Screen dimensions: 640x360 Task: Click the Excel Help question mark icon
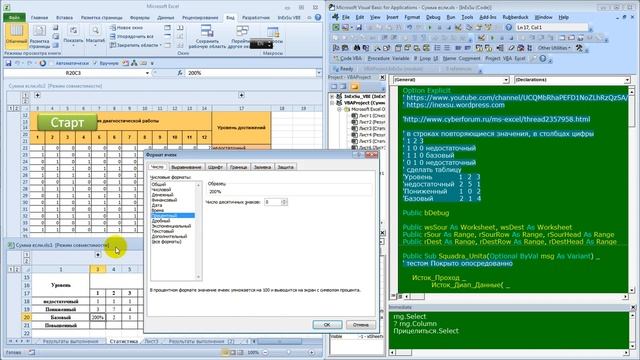(318, 18)
